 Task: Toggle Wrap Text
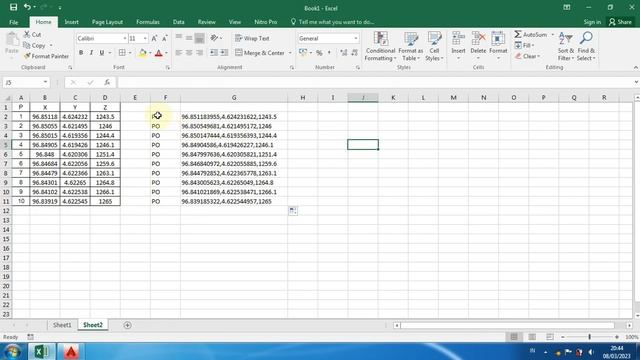(252, 38)
